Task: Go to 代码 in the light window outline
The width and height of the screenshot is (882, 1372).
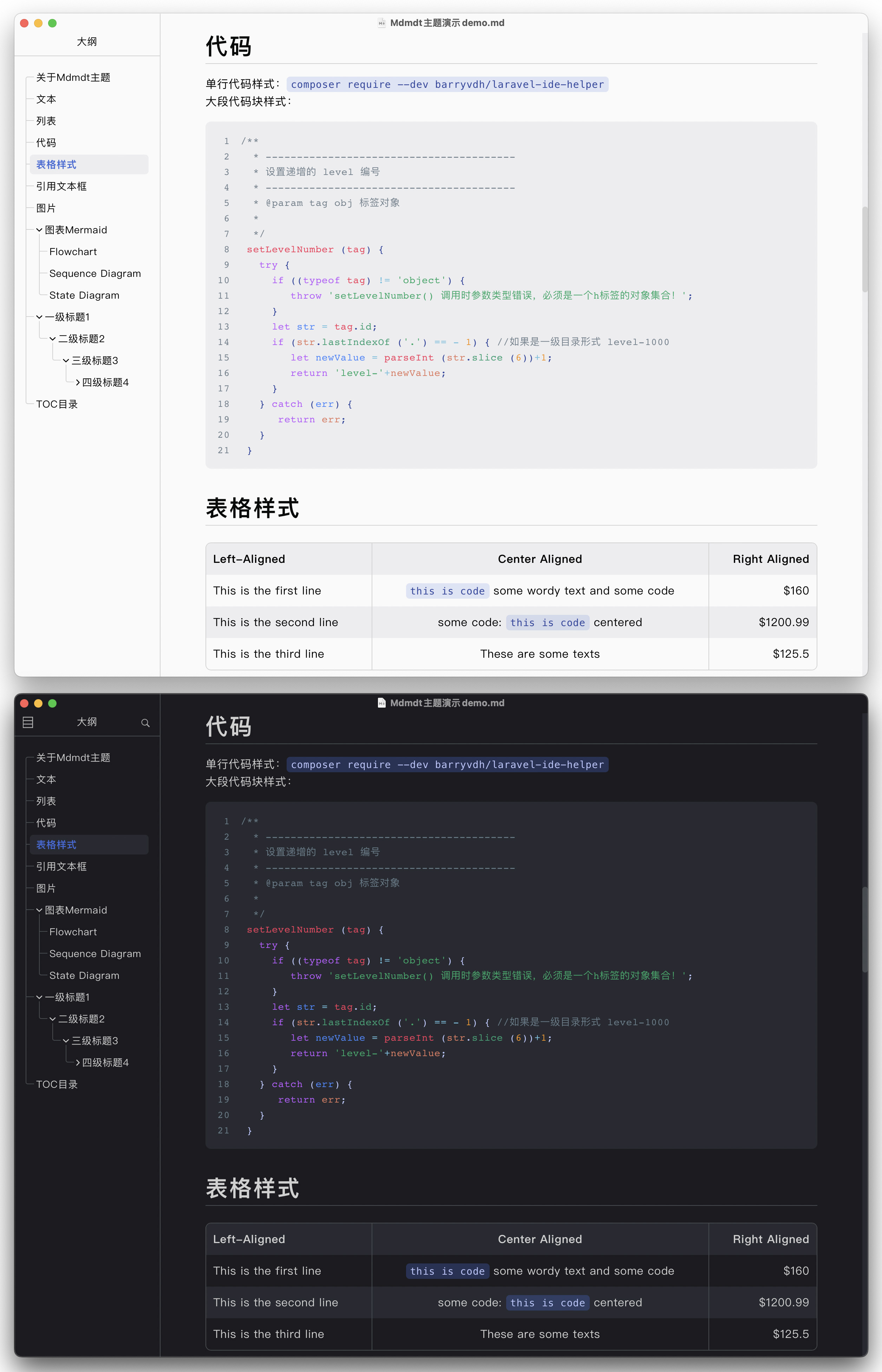Action: (46, 143)
